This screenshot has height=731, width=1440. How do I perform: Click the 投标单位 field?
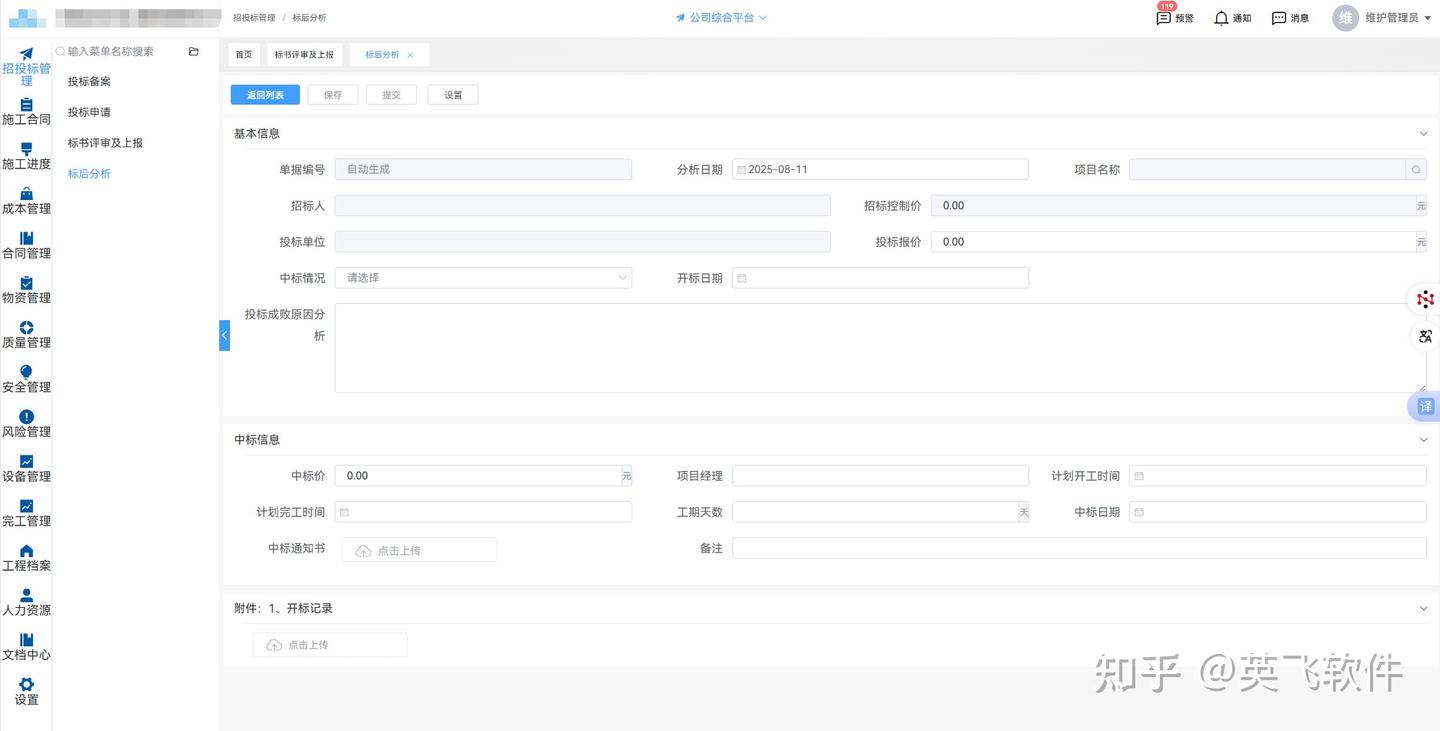pos(582,242)
